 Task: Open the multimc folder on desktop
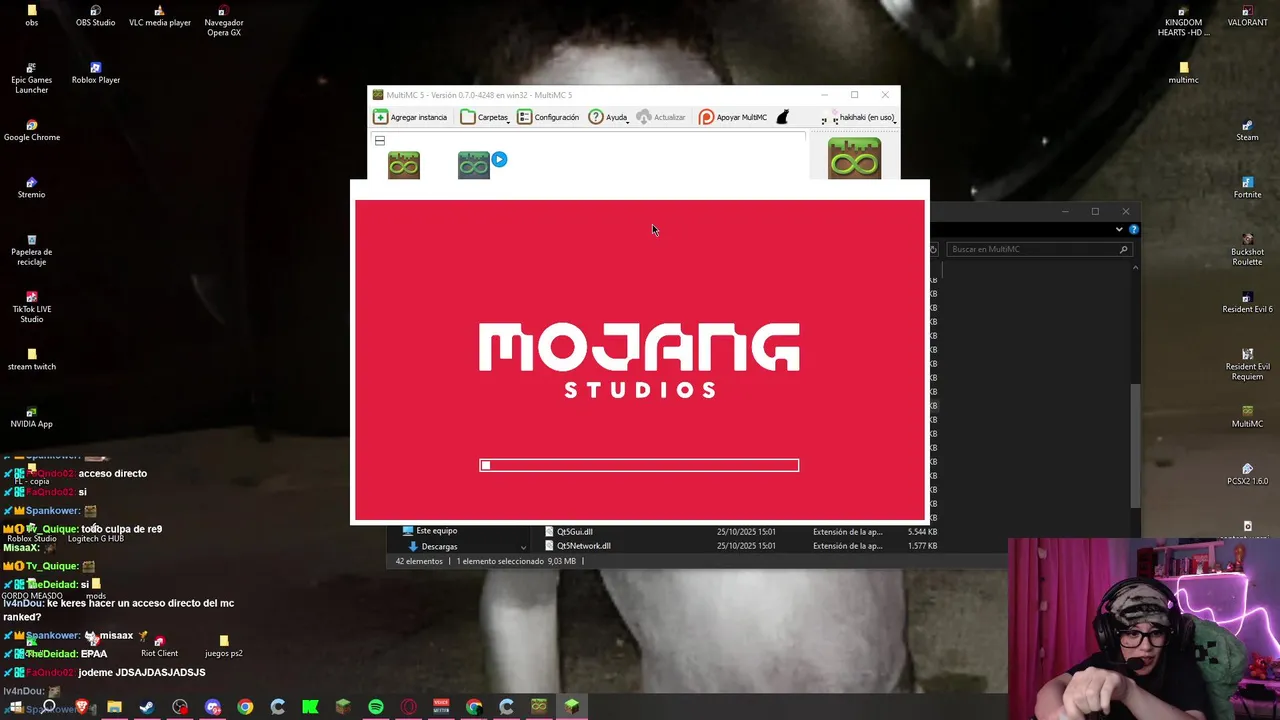(x=1184, y=73)
